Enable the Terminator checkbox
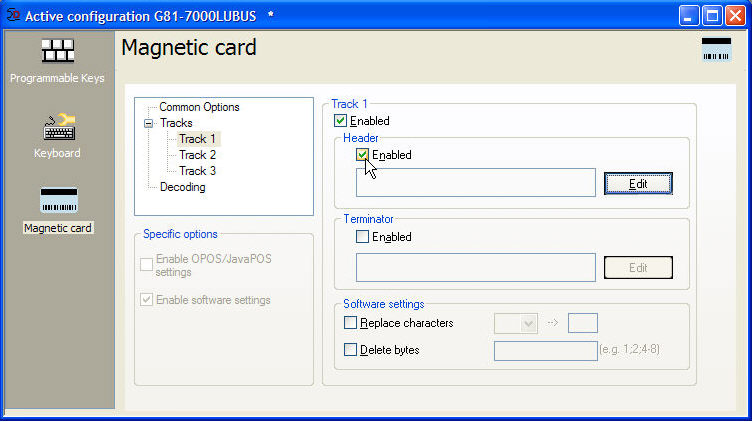Image resolution: width=753 pixels, height=422 pixels. [363, 237]
